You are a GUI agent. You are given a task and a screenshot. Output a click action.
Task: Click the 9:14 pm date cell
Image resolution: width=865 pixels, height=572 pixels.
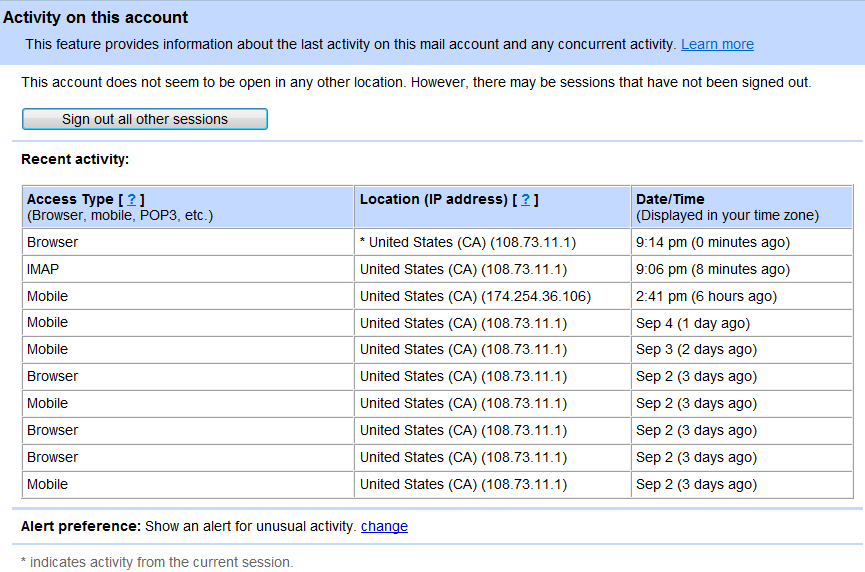point(741,242)
